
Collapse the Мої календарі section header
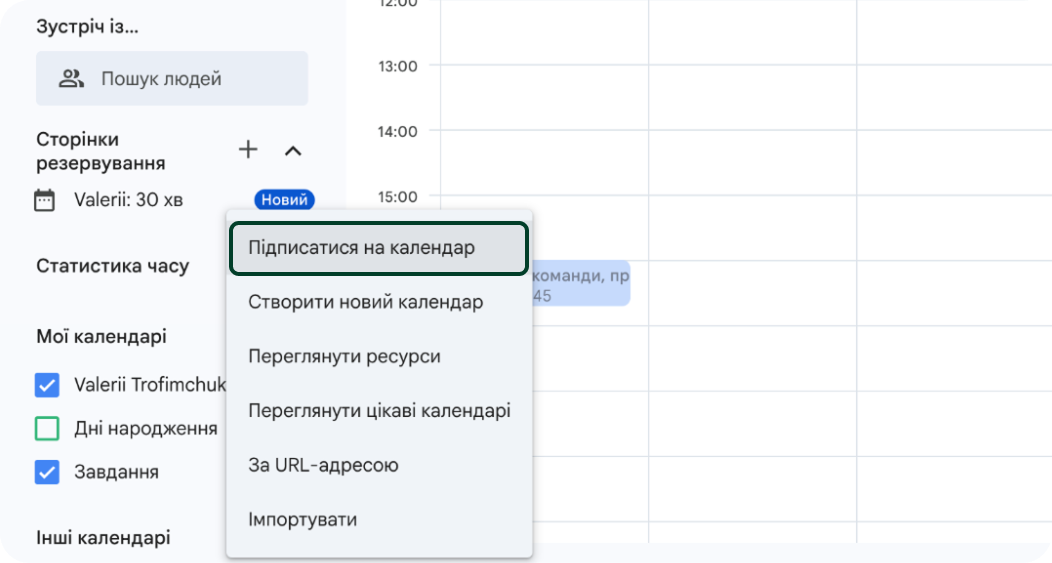point(101,337)
